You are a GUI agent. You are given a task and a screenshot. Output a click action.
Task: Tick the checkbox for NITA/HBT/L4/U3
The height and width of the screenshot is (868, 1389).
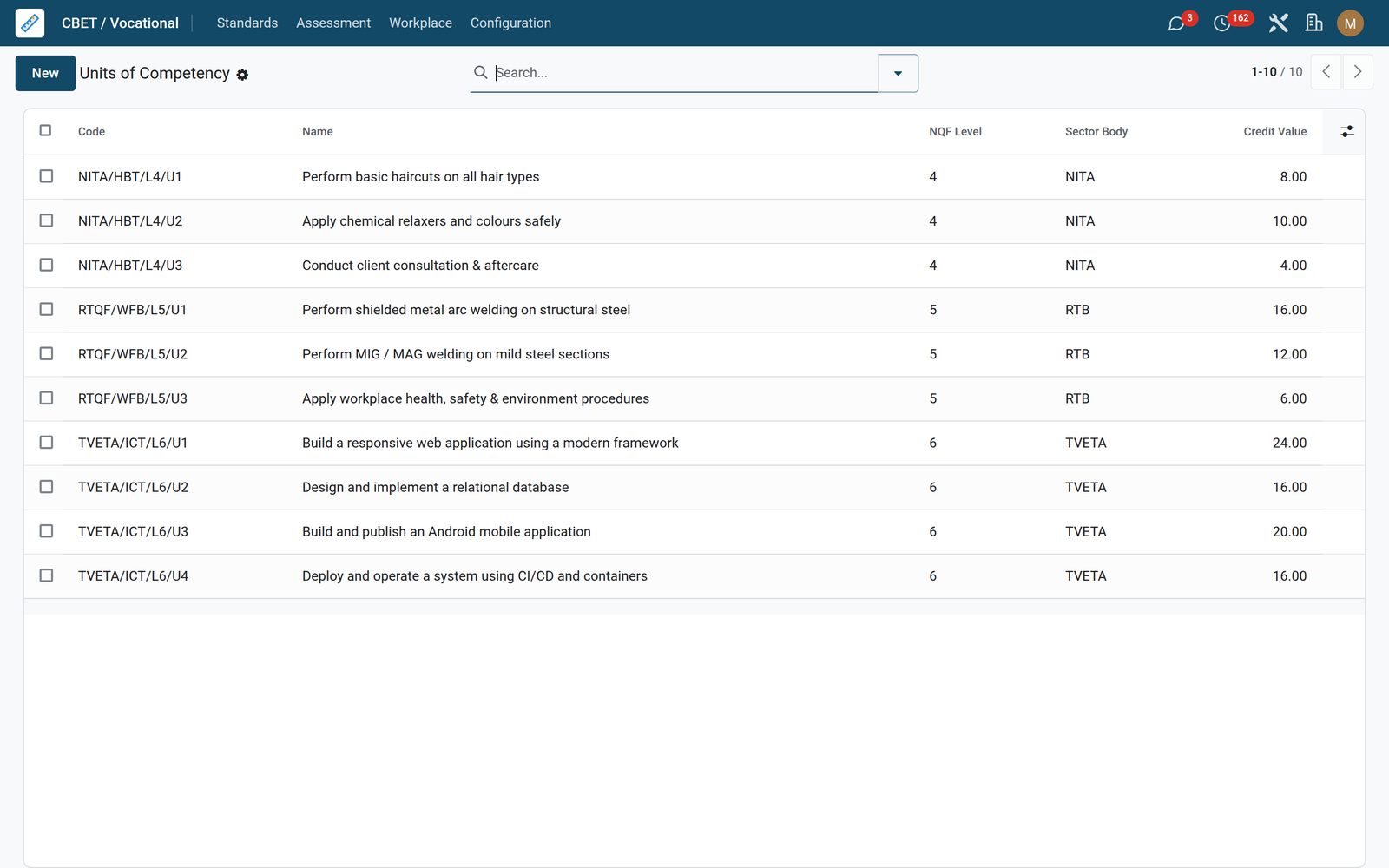[x=46, y=265]
